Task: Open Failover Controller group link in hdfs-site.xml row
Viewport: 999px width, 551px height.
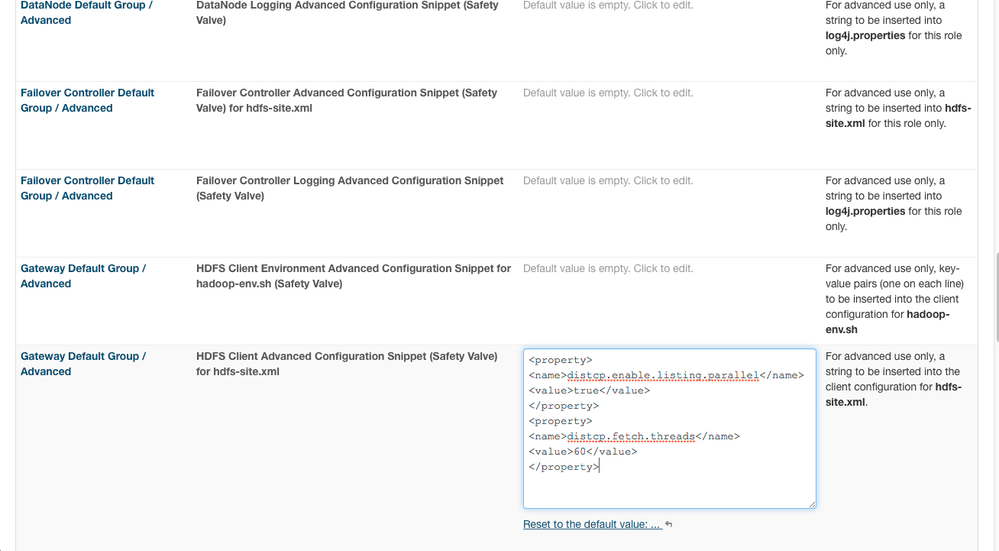Action: [87, 100]
